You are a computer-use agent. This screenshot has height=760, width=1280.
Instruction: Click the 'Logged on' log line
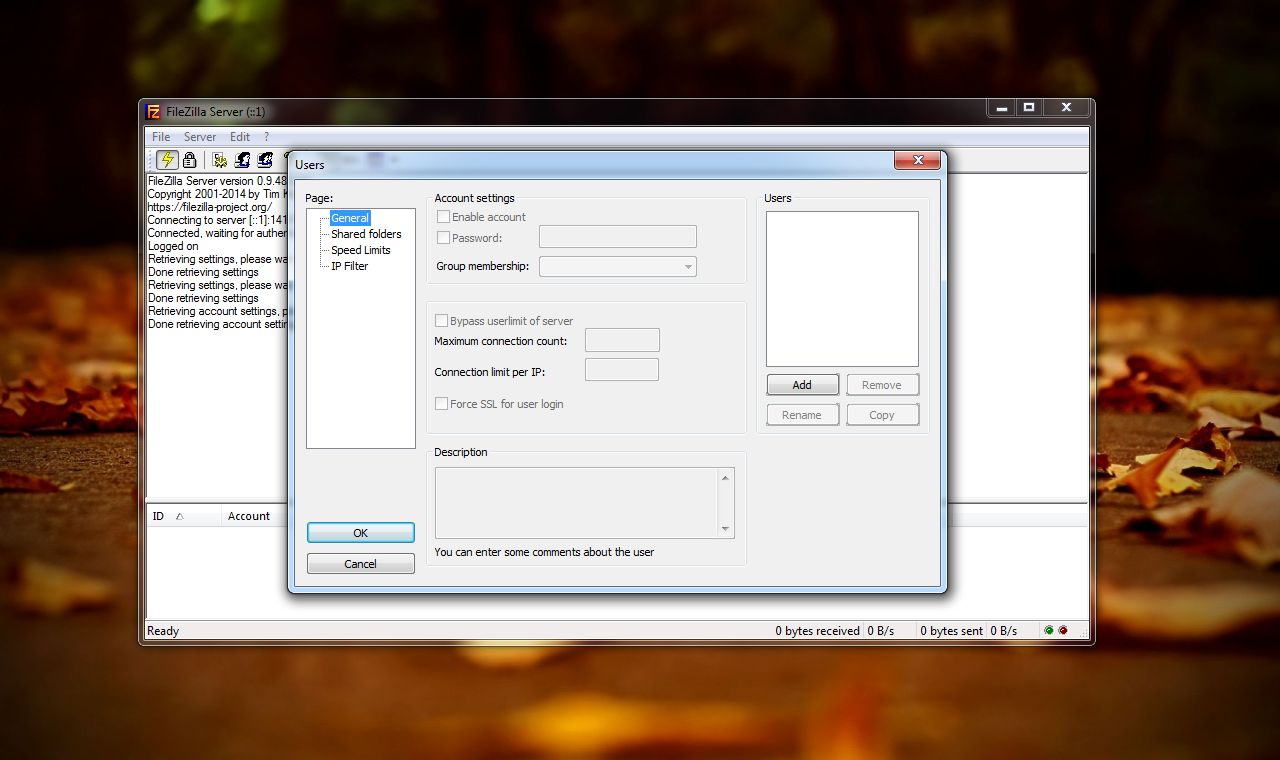coord(173,246)
